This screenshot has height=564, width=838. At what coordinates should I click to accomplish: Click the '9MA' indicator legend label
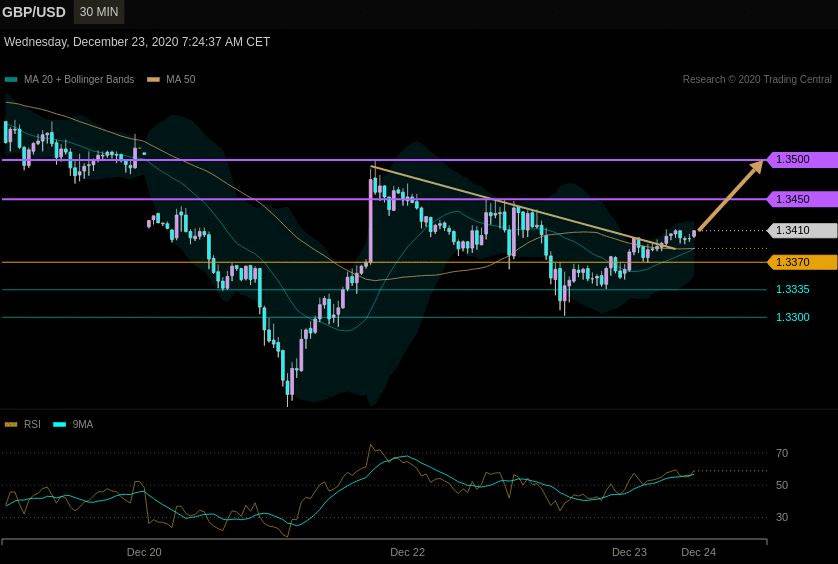(x=83, y=424)
